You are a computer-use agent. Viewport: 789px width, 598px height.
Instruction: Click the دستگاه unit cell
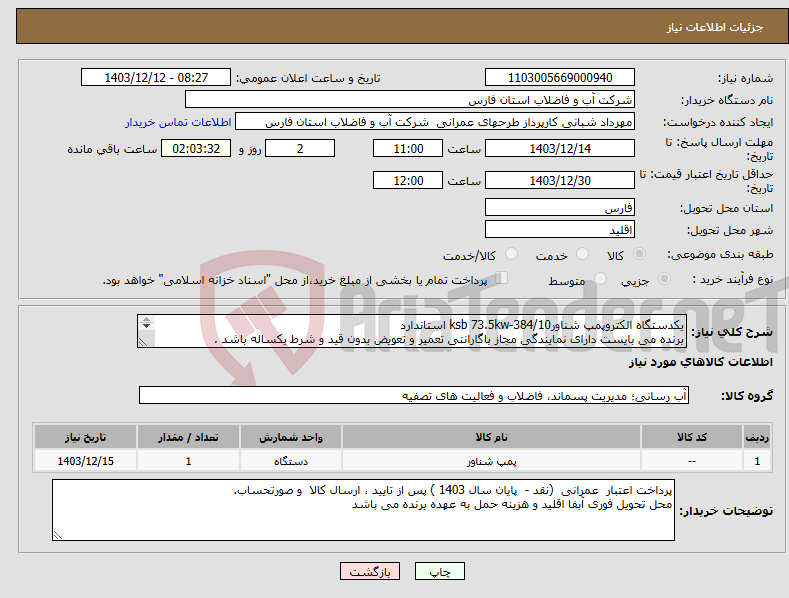pyautogui.click(x=291, y=461)
